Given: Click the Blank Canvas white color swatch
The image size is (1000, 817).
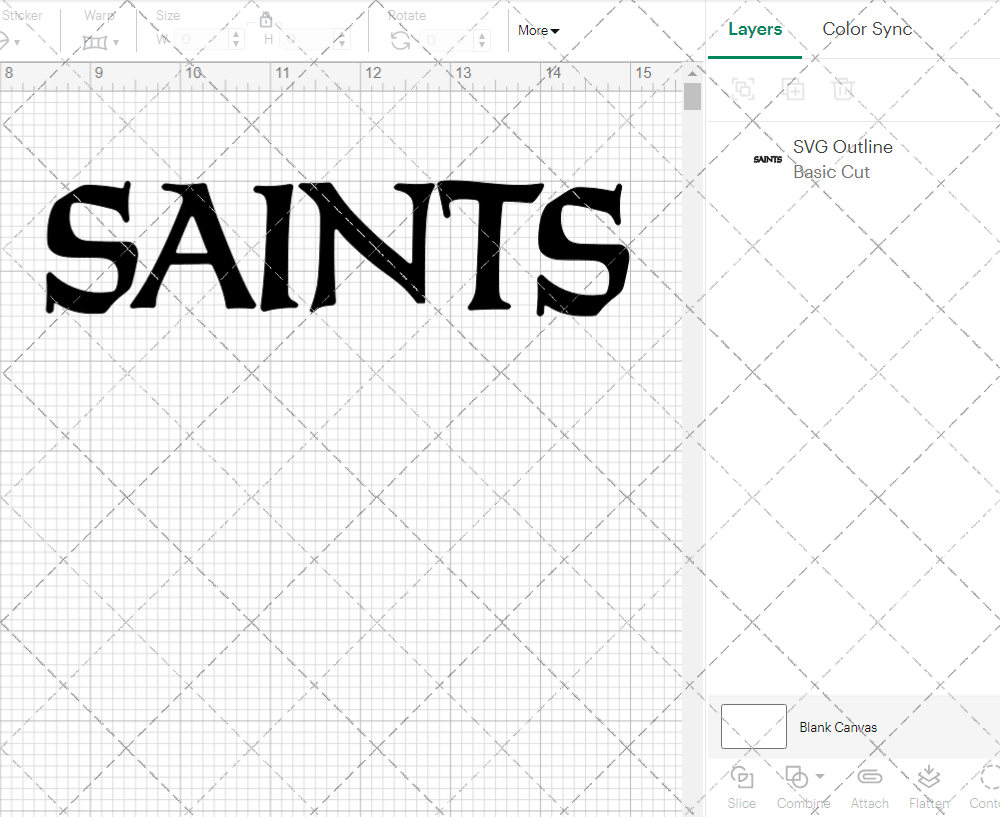Looking at the screenshot, I should [x=753, y=727].
